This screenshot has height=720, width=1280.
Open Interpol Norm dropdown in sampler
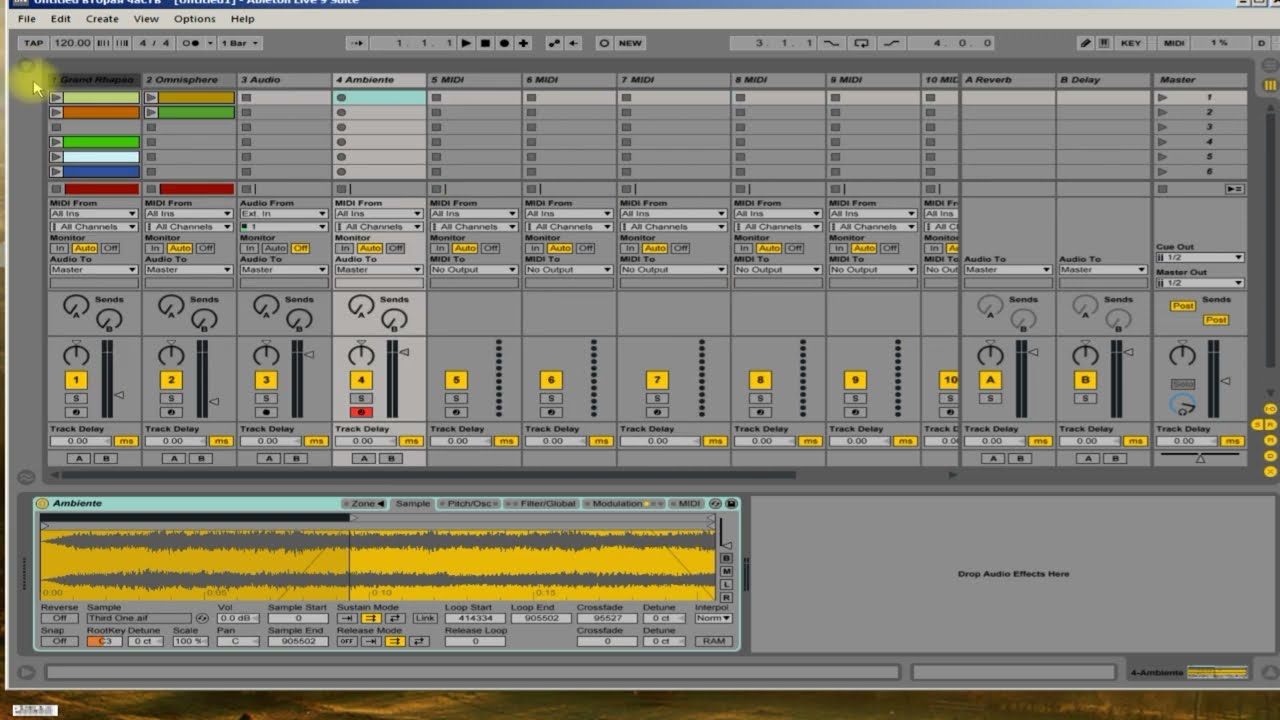713,618
